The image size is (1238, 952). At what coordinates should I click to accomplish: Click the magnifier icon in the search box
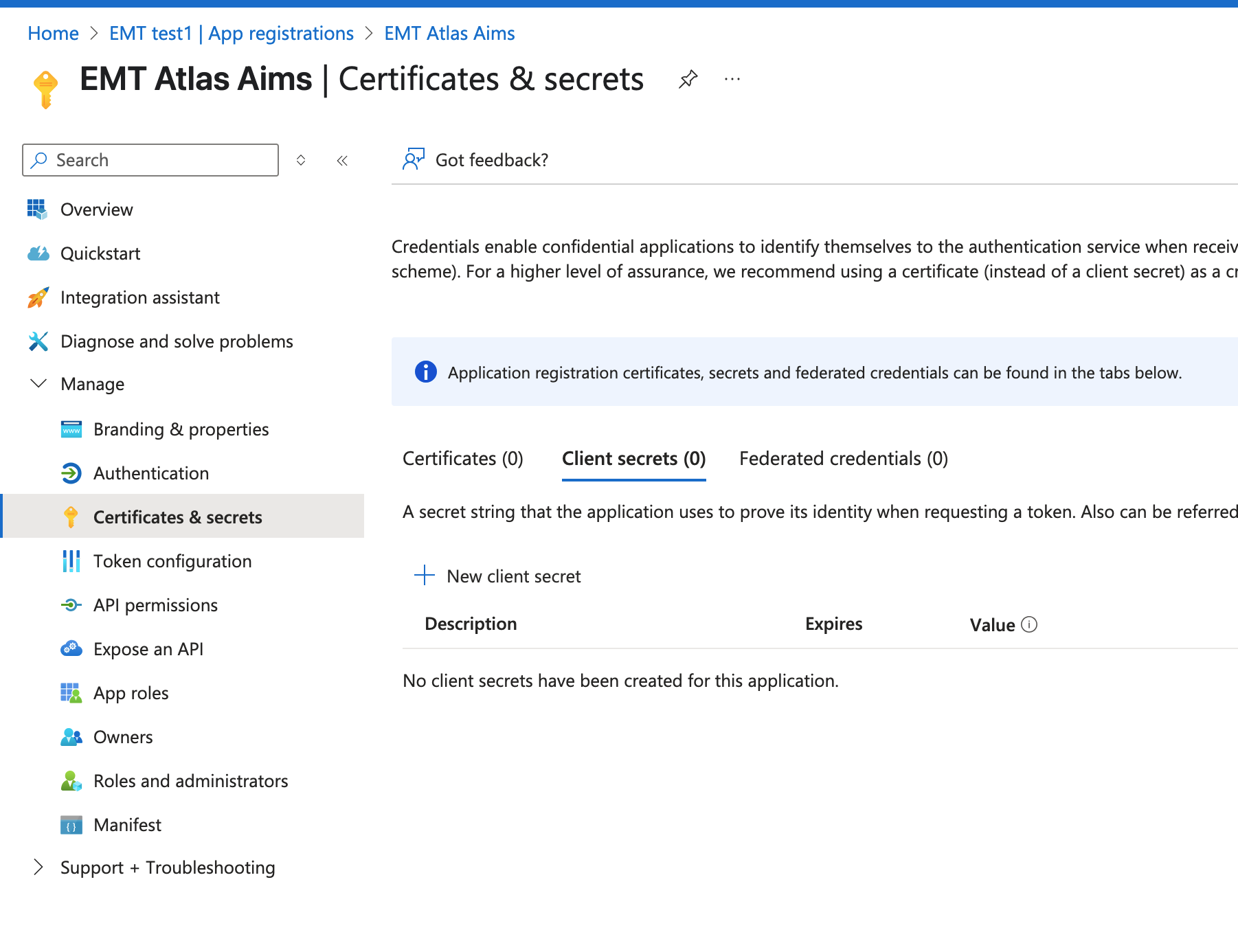(39, 160)
